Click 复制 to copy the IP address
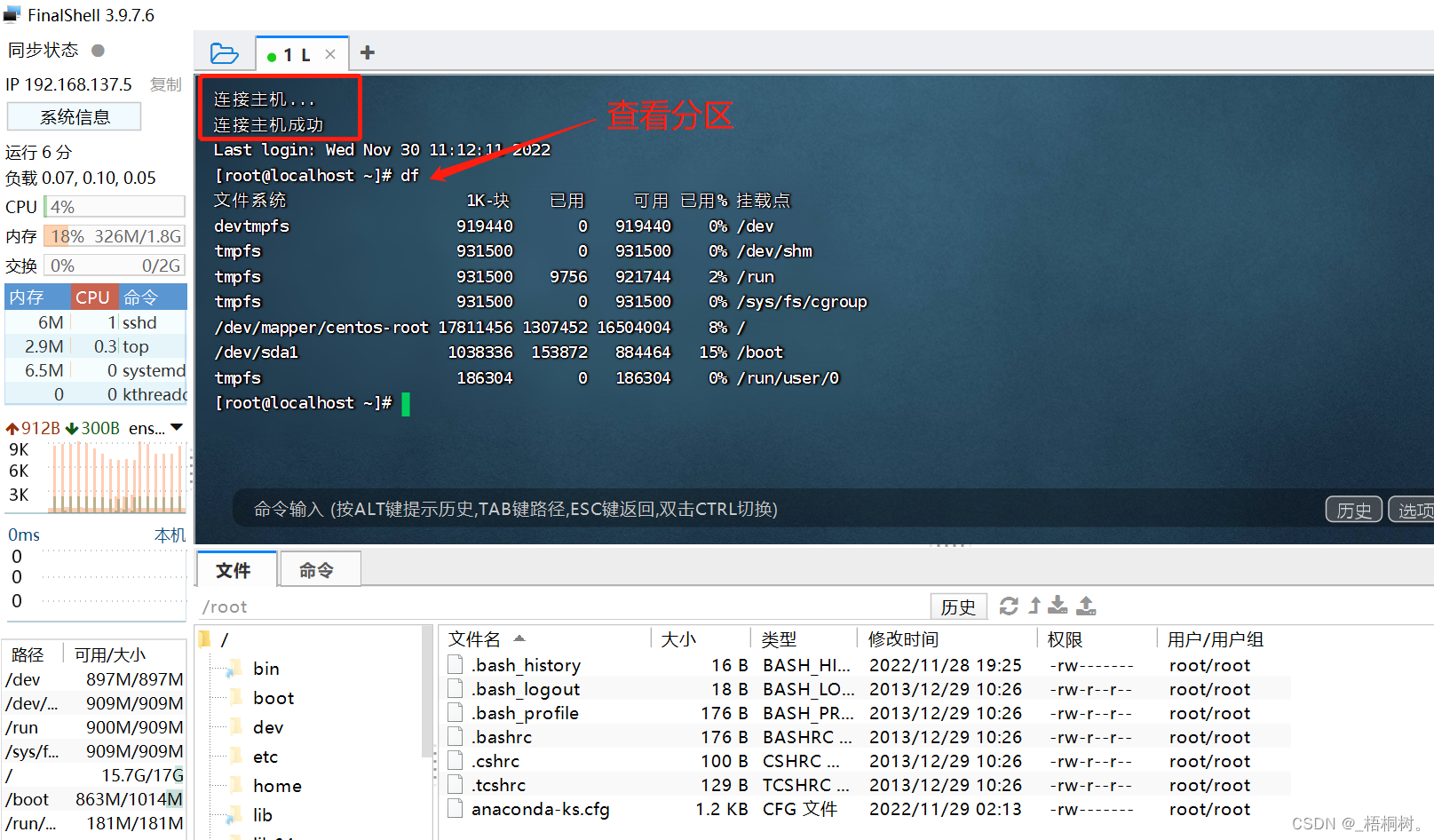Screen dimensions: 1434x840 (165, 84)
